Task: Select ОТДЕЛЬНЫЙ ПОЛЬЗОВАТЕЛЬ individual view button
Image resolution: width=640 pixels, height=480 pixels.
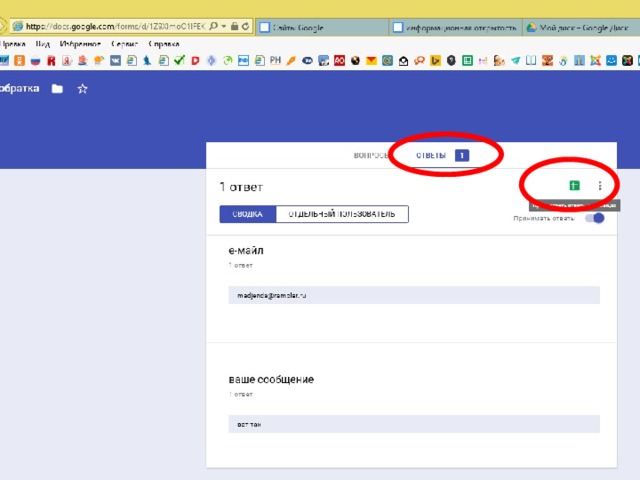Action: click(342, 214)
